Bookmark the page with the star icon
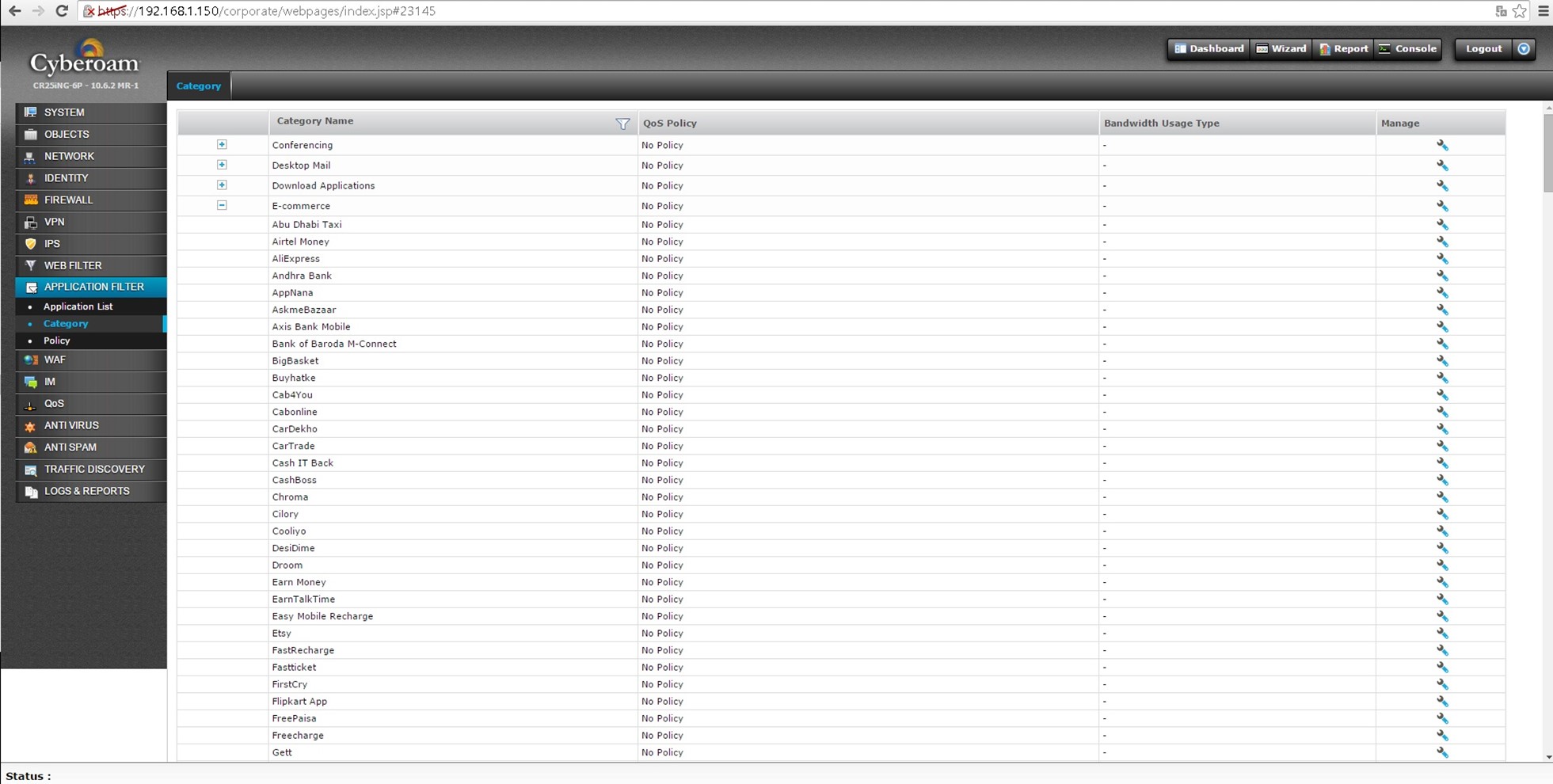This screenshot has width=1553, height=784. point(1519,11)
